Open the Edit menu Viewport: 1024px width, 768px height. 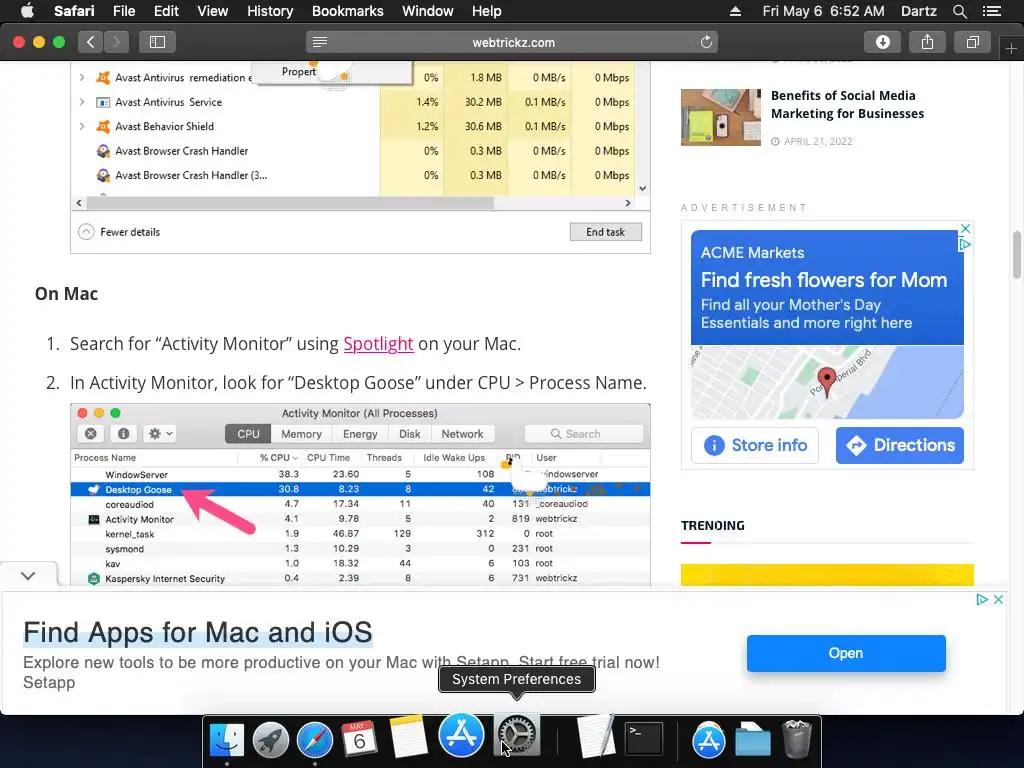tap(166, 11)
